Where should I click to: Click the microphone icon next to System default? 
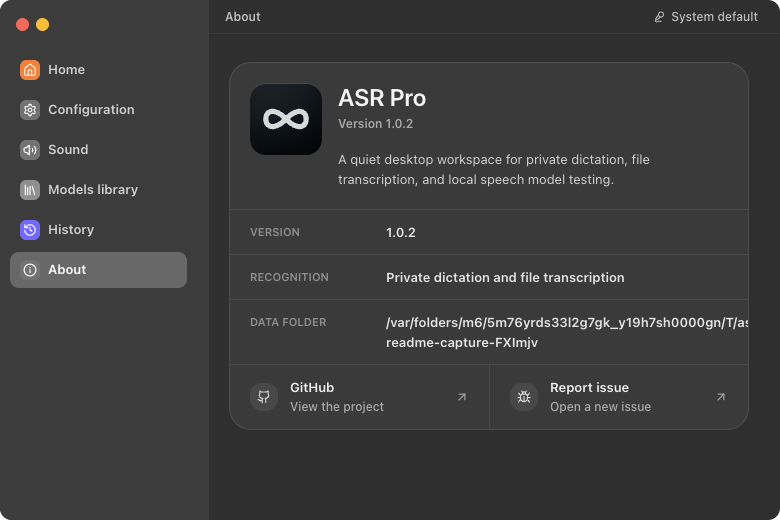click(659, 17)
